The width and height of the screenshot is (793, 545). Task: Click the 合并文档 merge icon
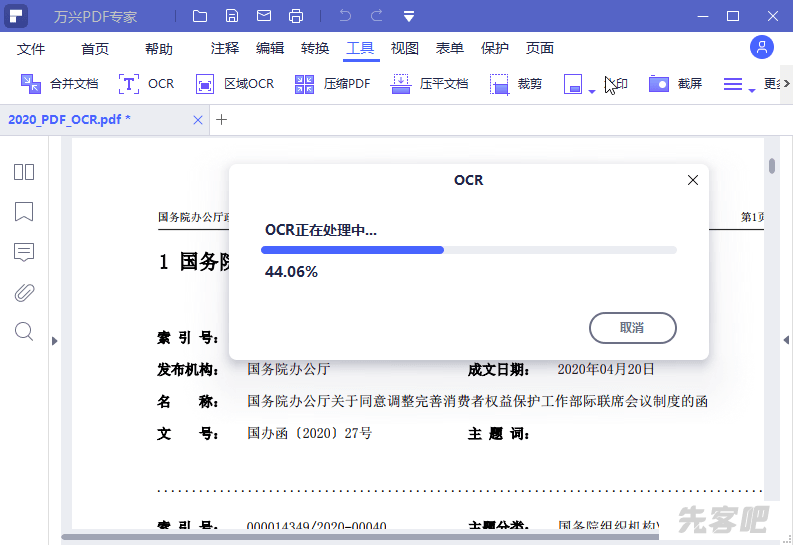[31, 84]
